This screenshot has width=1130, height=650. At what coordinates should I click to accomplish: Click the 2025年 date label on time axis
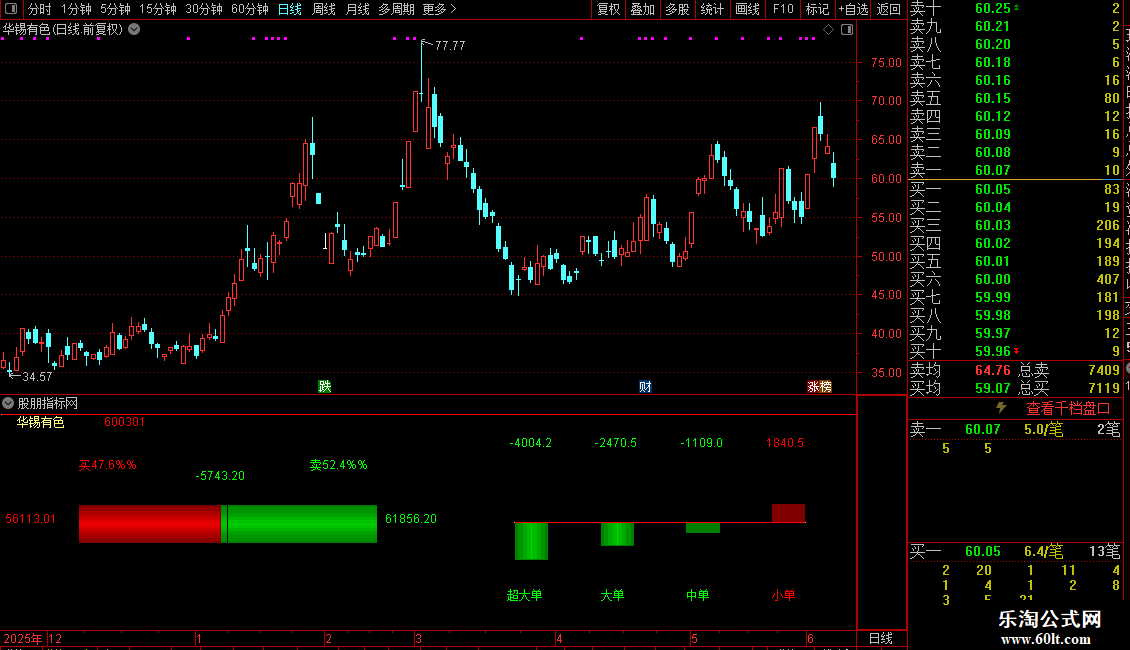[x=22, y=638]
